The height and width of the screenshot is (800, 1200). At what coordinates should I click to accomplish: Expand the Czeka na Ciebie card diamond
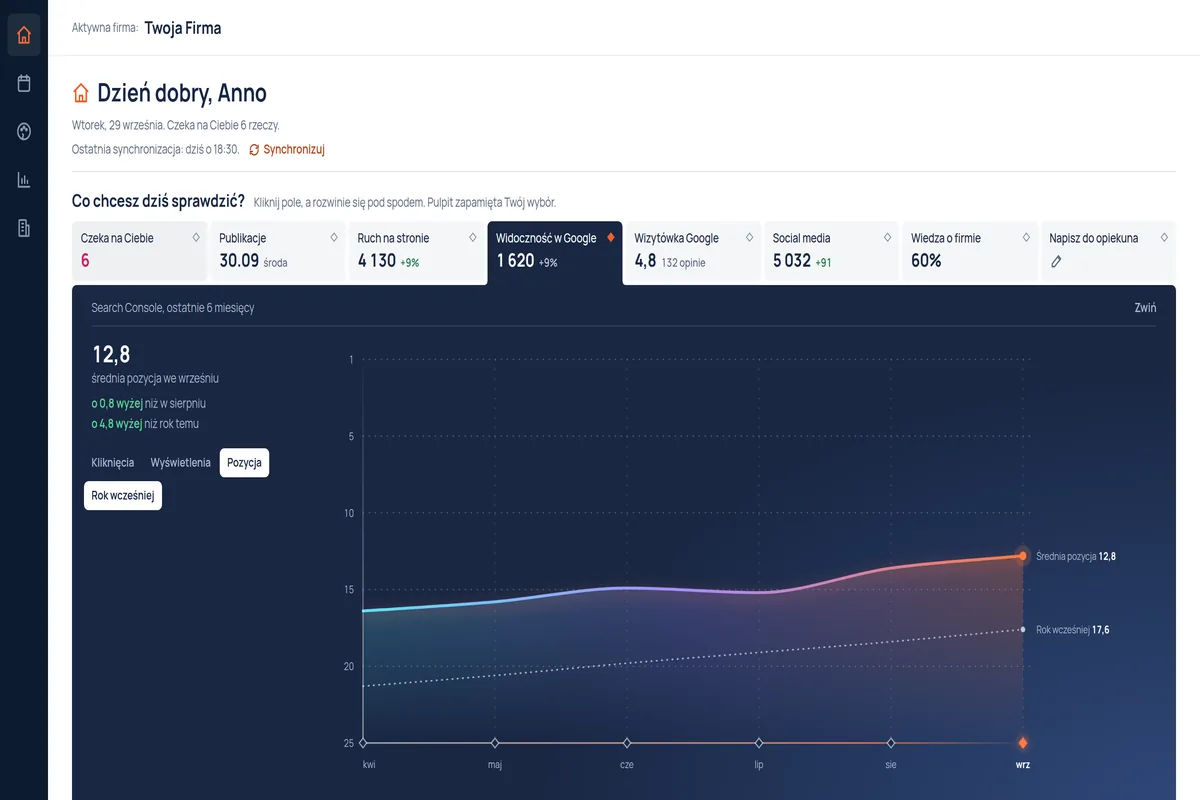196,238
